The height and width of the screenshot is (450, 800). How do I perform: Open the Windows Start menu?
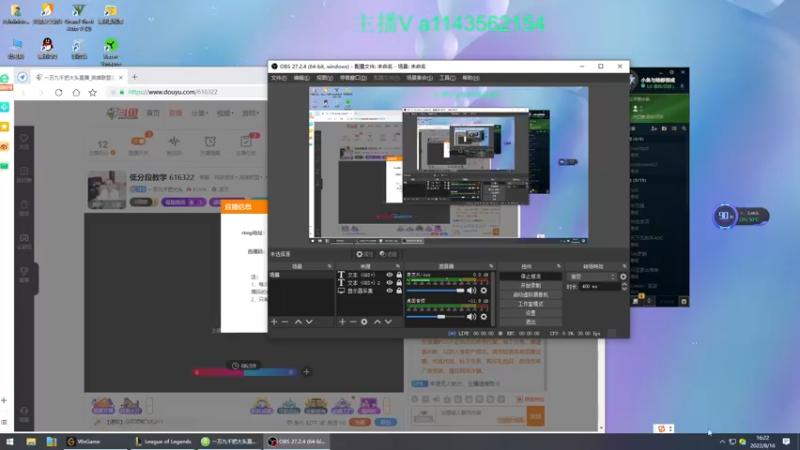[10, 441]
